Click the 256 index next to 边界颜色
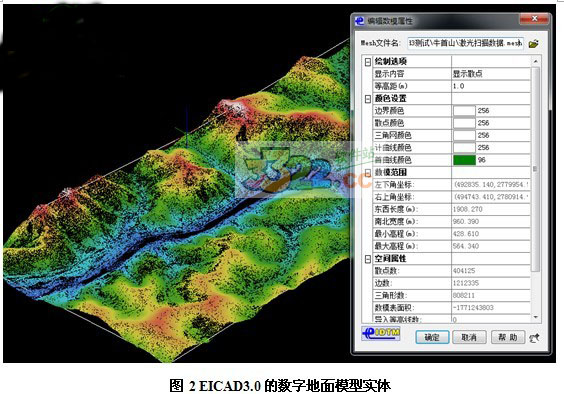 point(483,110)
